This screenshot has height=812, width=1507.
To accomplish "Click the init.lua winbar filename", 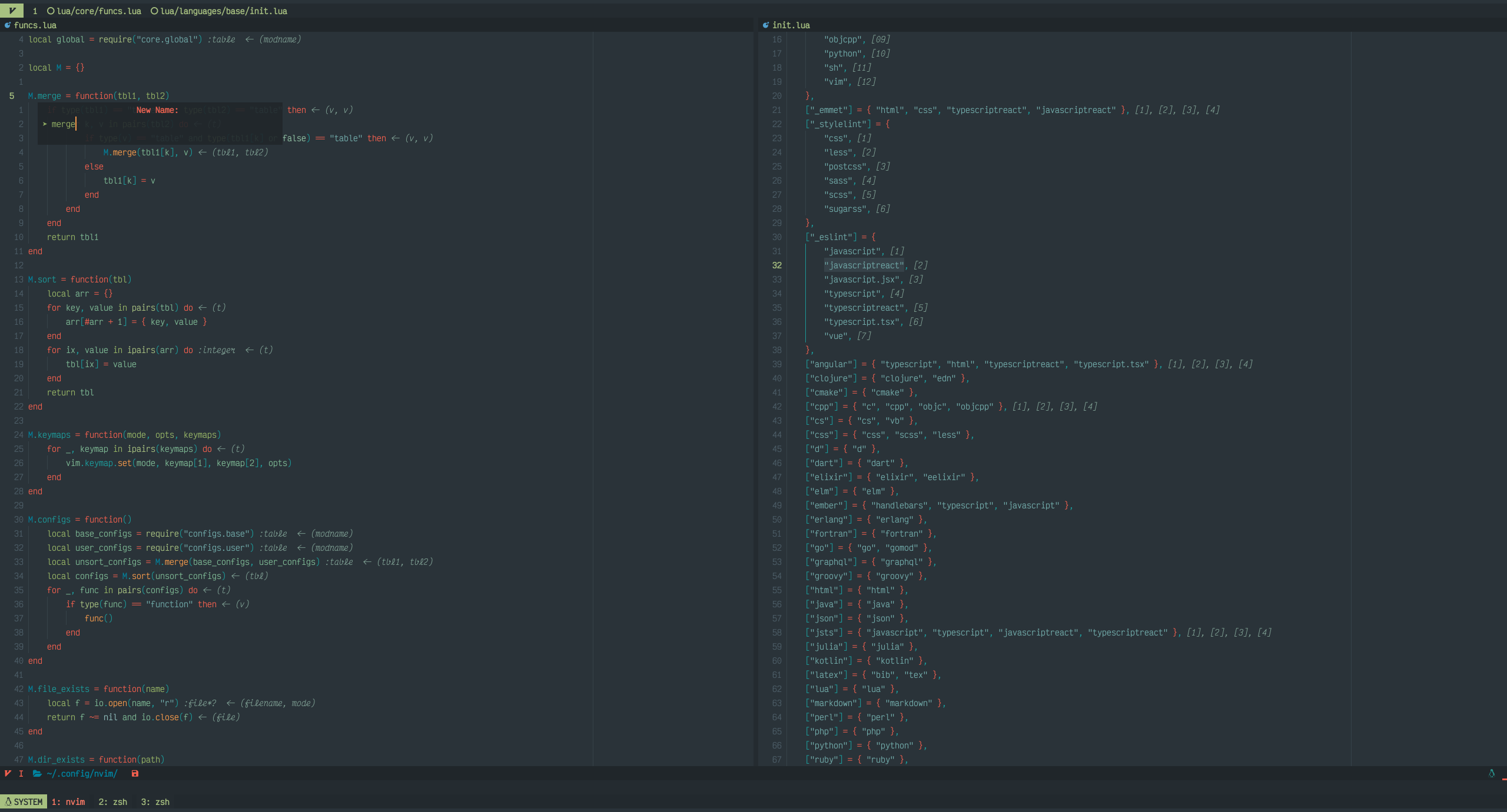I will click(x=791, y=25).
